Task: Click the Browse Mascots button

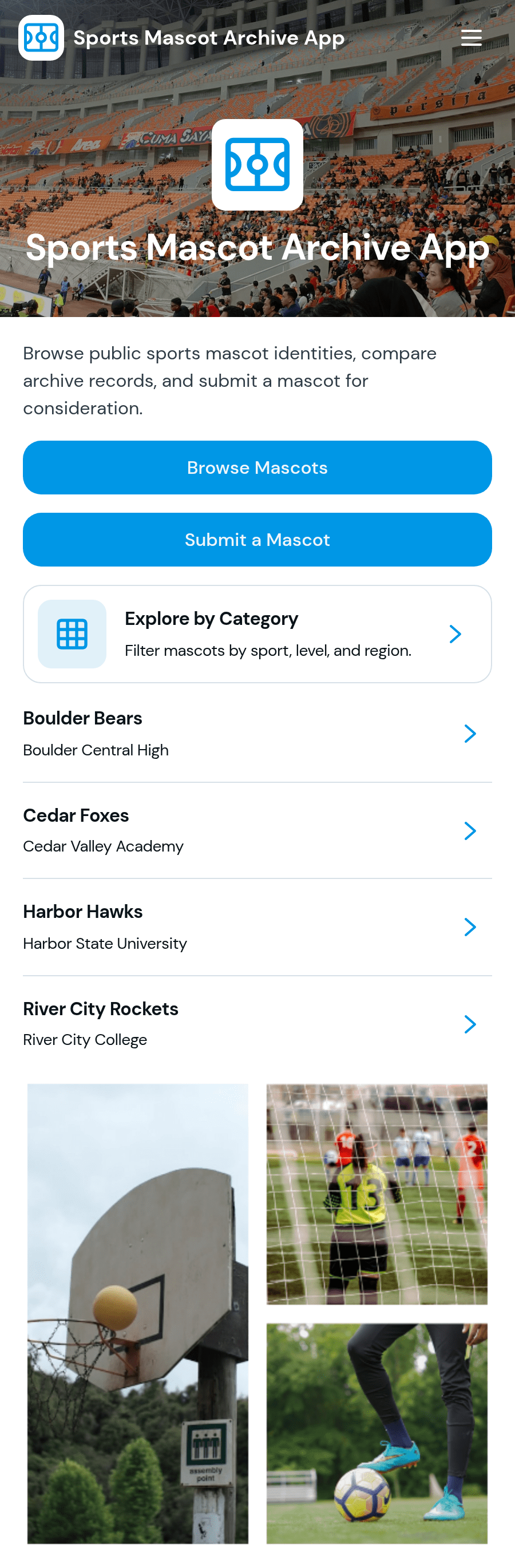Action: 257,468
